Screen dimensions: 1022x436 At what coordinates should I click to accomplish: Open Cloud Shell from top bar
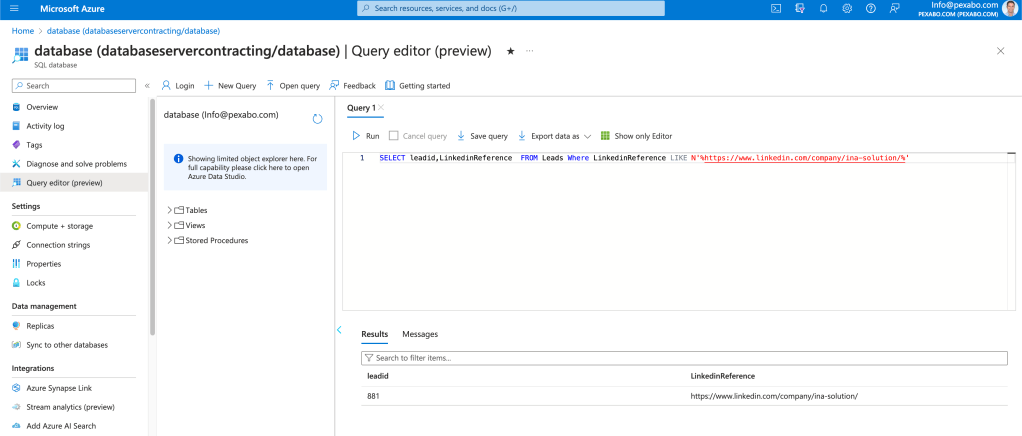tap(776, 8)
